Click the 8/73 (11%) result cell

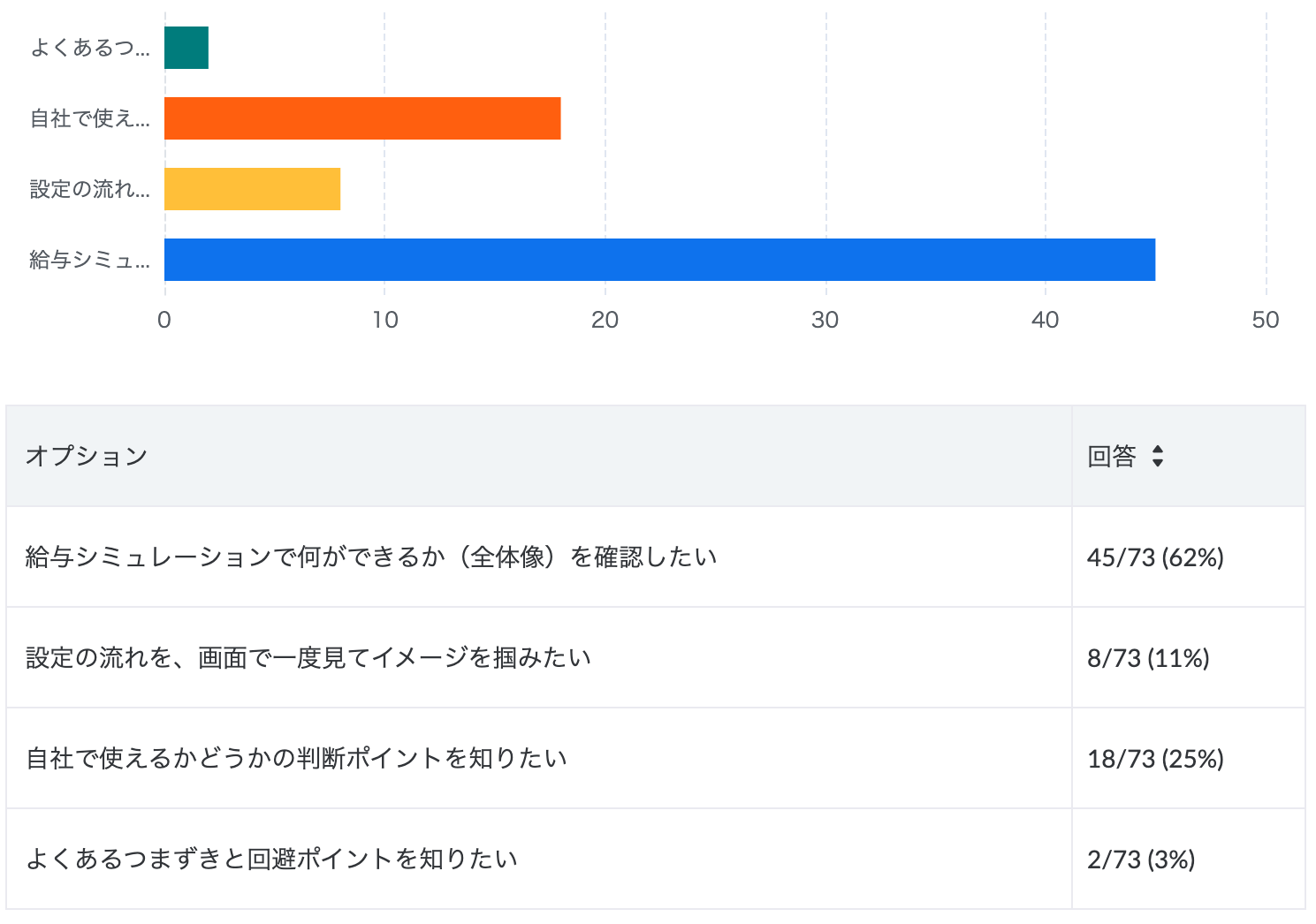tap(1148, 658)
